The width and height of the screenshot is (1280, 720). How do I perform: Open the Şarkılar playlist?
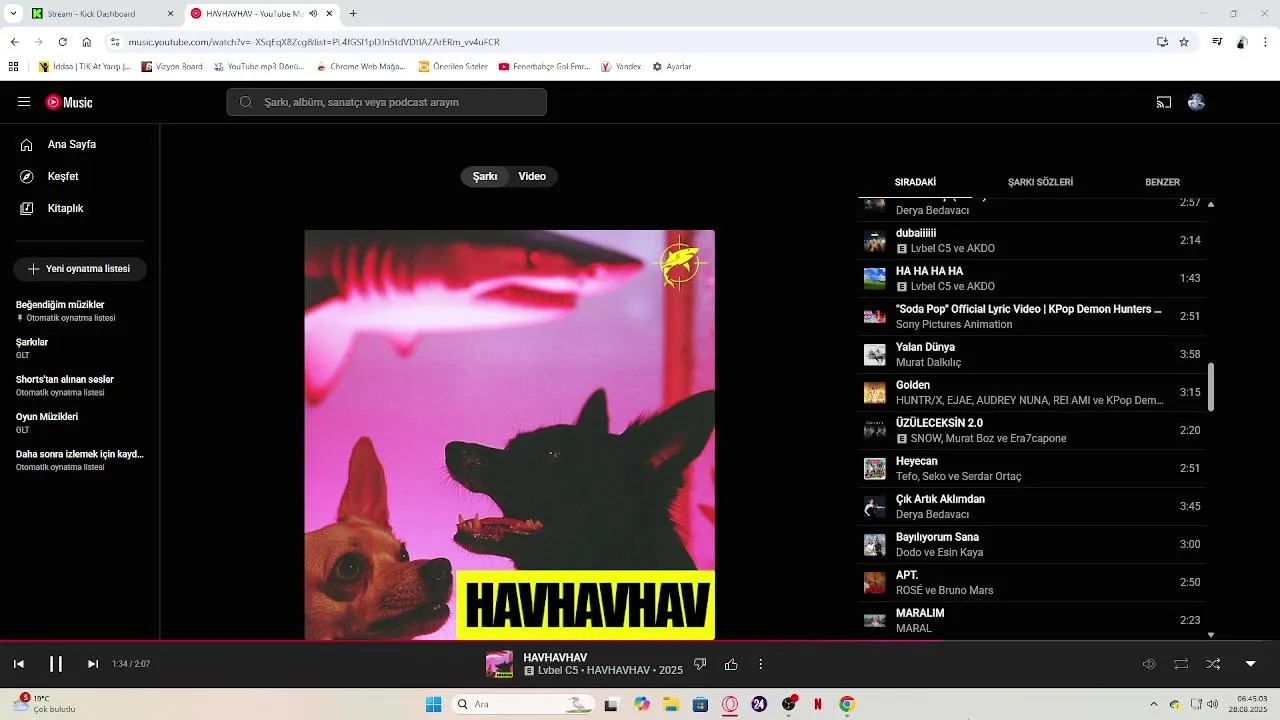pyautogui.click(x=80, y=348)
